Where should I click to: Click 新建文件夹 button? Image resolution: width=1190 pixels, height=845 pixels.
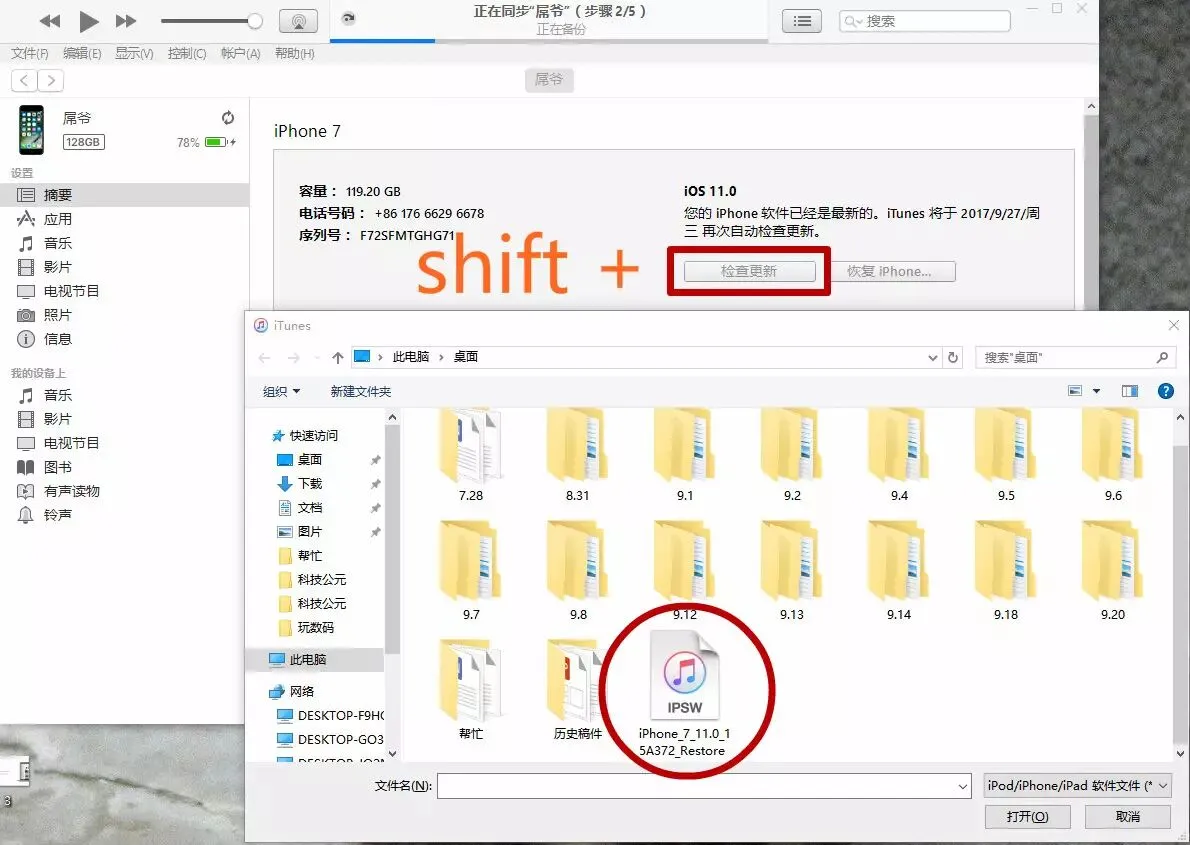point(360,392)
